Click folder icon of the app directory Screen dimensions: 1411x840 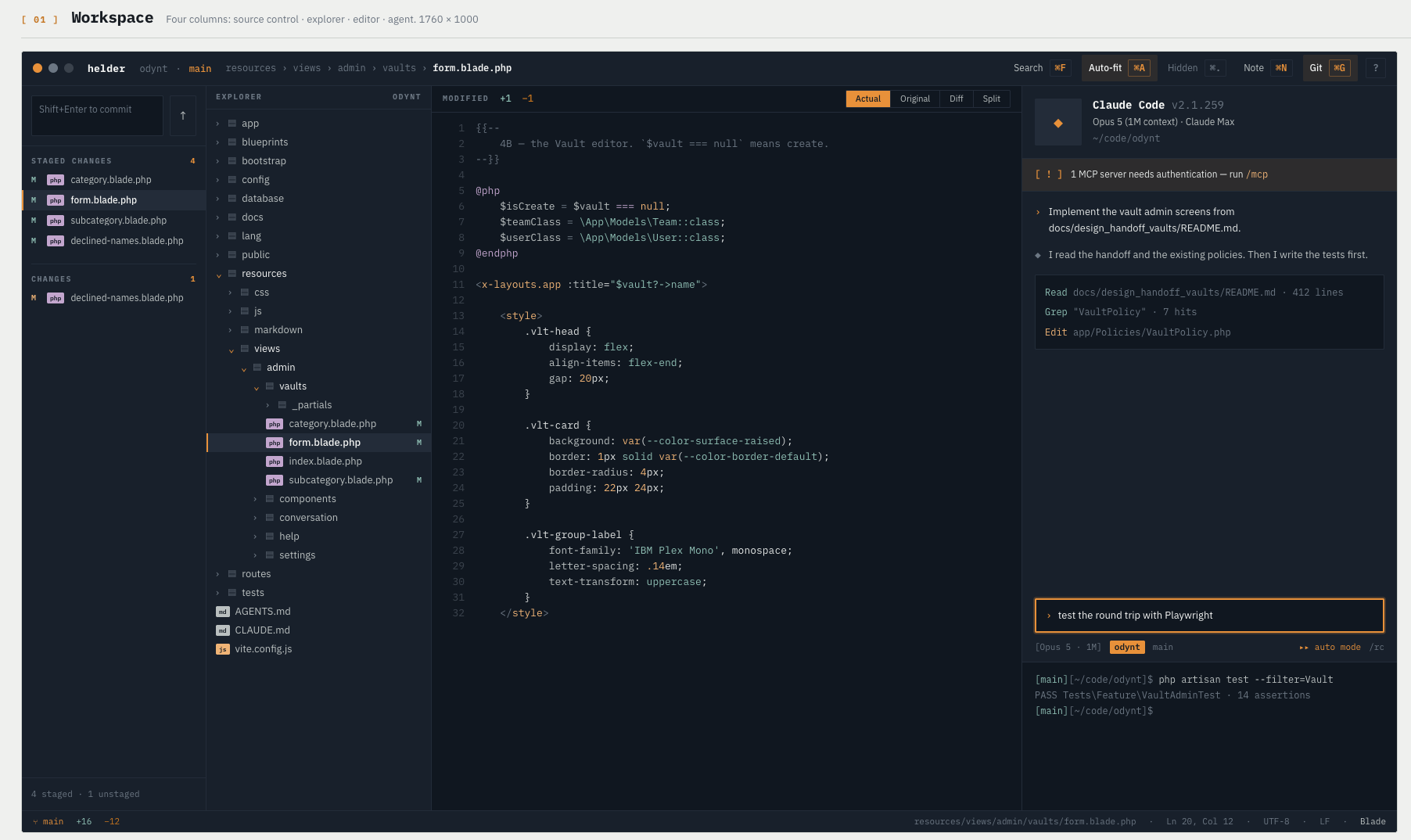tap(232, 124)
